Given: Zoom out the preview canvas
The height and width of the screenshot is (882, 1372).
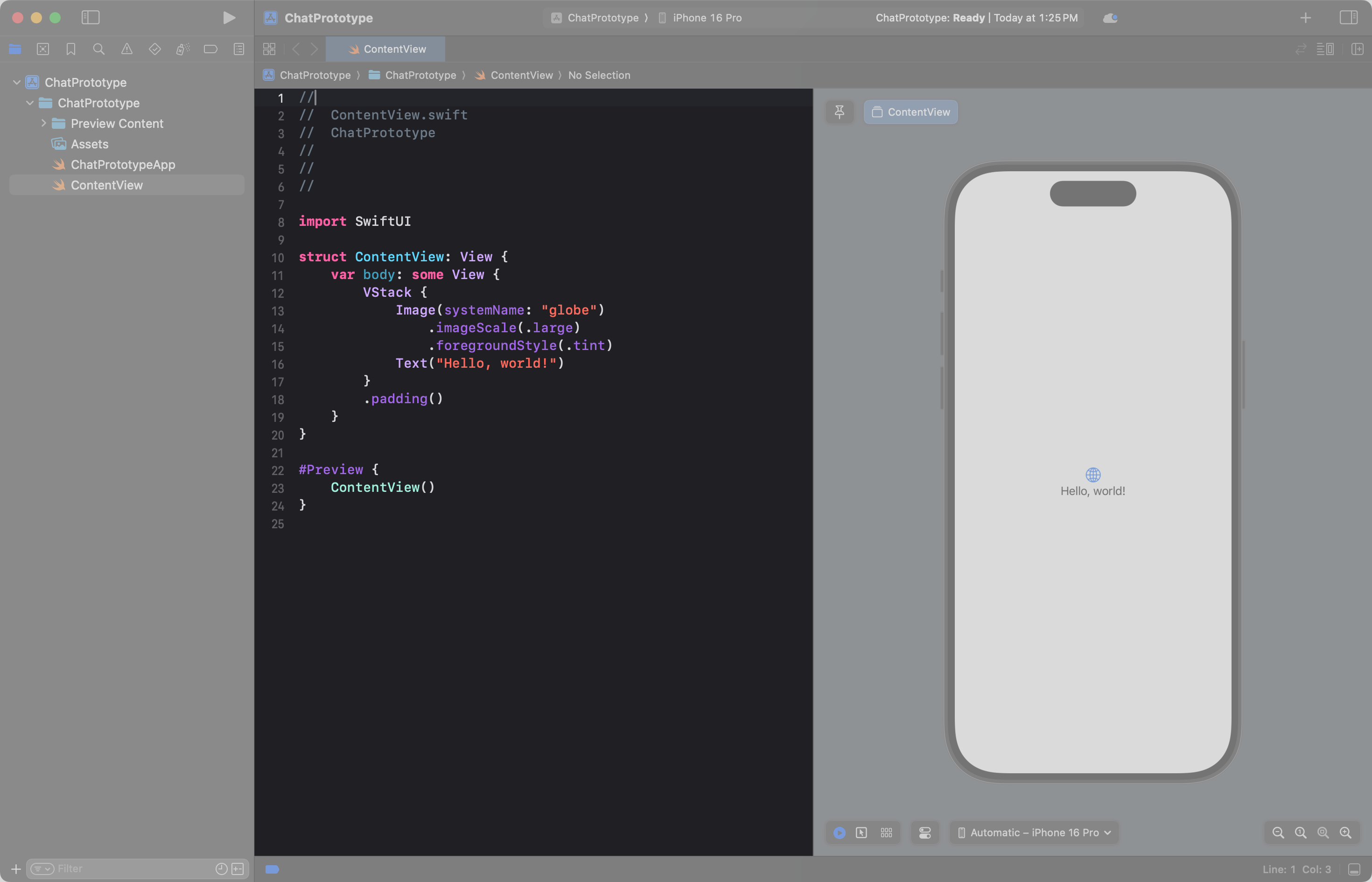Looking at the screenshot, I should pos(1278,833).
